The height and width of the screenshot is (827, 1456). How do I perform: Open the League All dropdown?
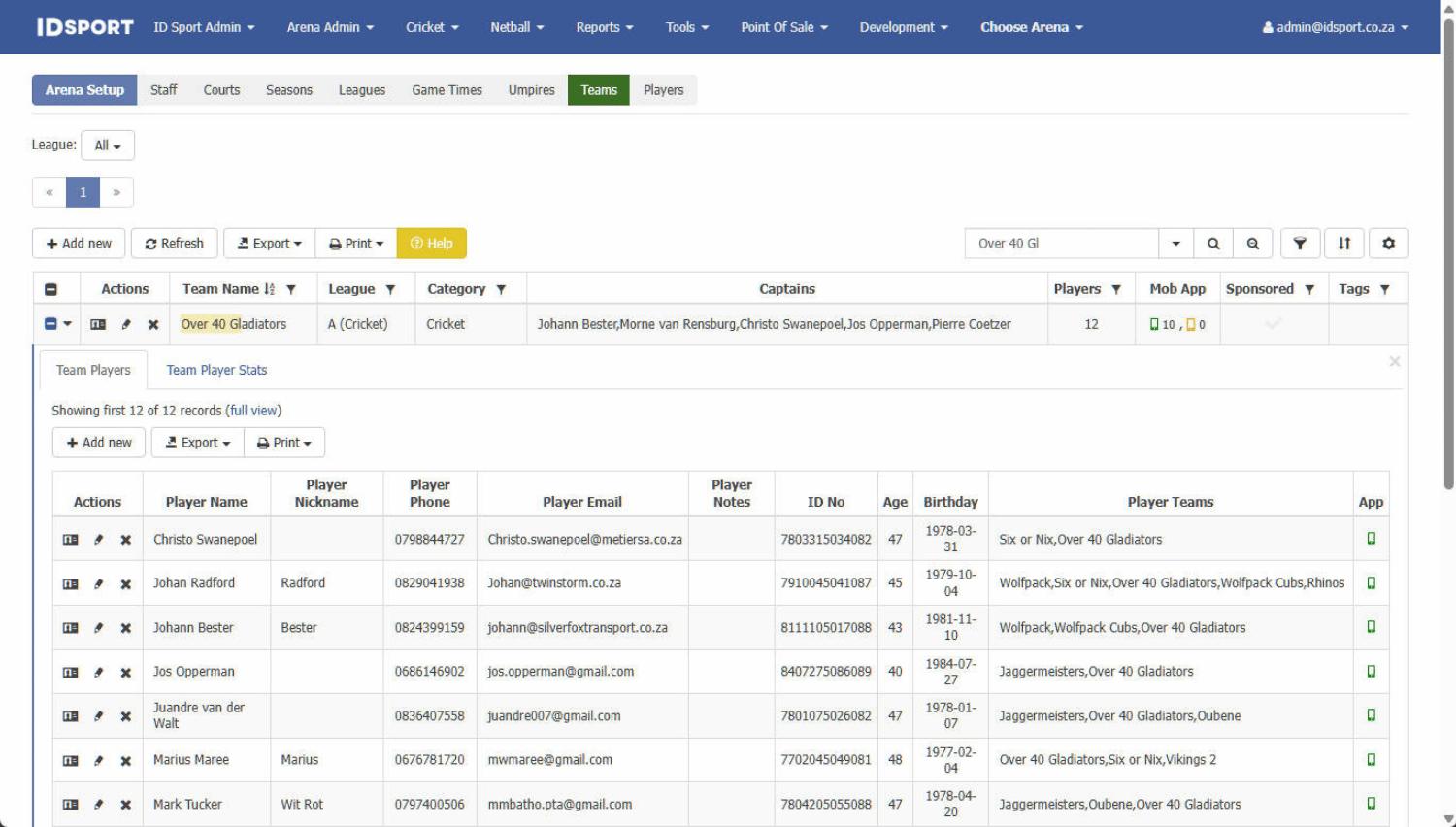(x=108, y=146)
